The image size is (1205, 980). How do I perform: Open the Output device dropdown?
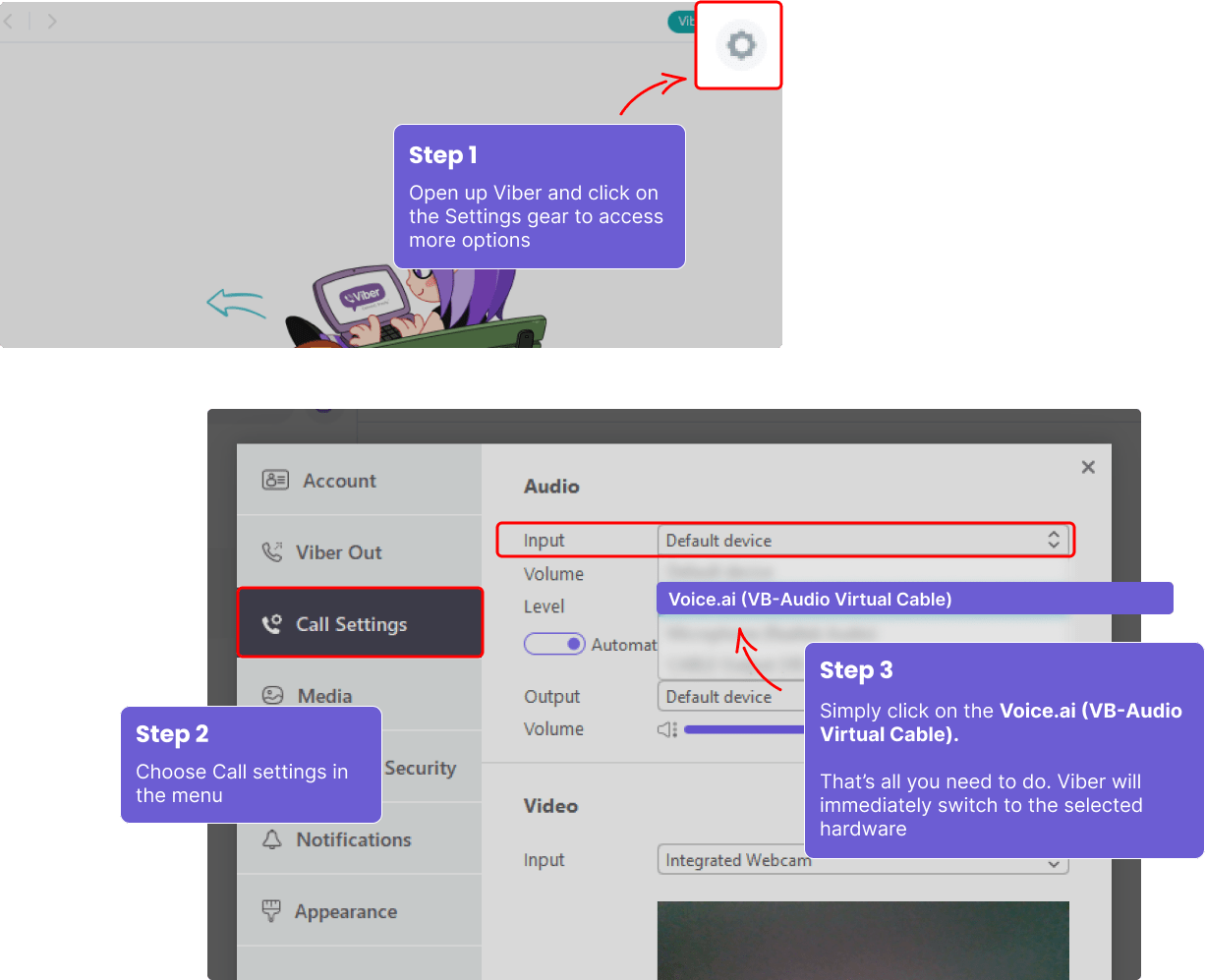(x=727, y=696)
